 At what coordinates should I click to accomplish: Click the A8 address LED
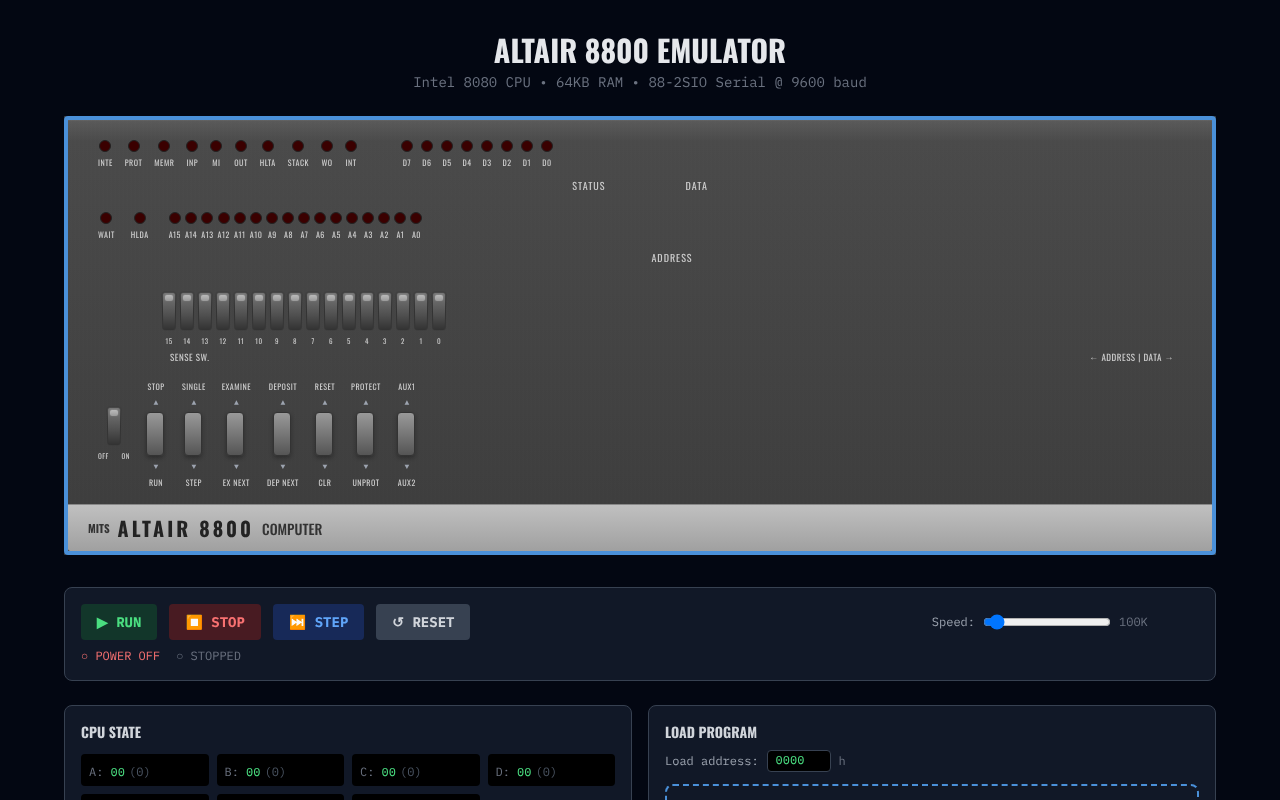[x=288, y=218]
